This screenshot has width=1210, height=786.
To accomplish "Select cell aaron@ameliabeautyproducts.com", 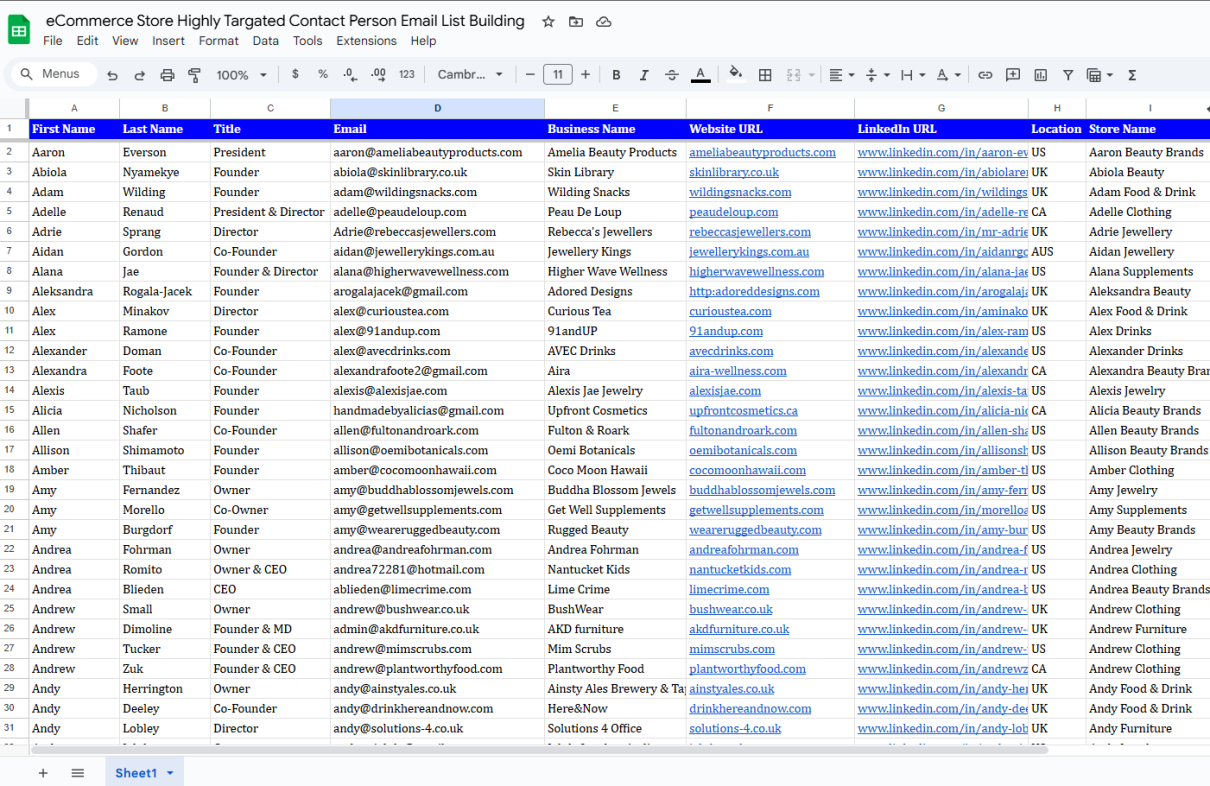I will (437, 152).
